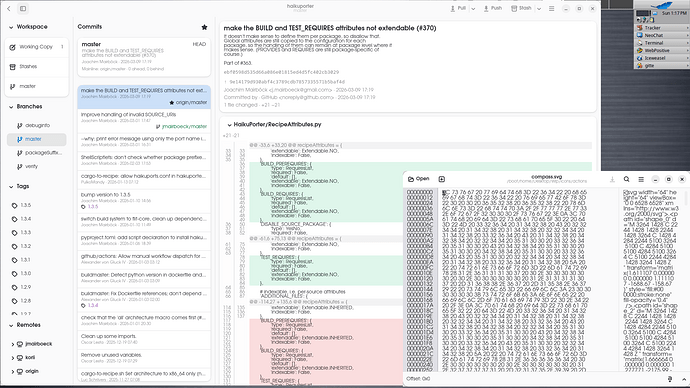Screen dimensions: 690x388
Task: Click the jmairboeck/master branch label
Action: click(181, 126)
